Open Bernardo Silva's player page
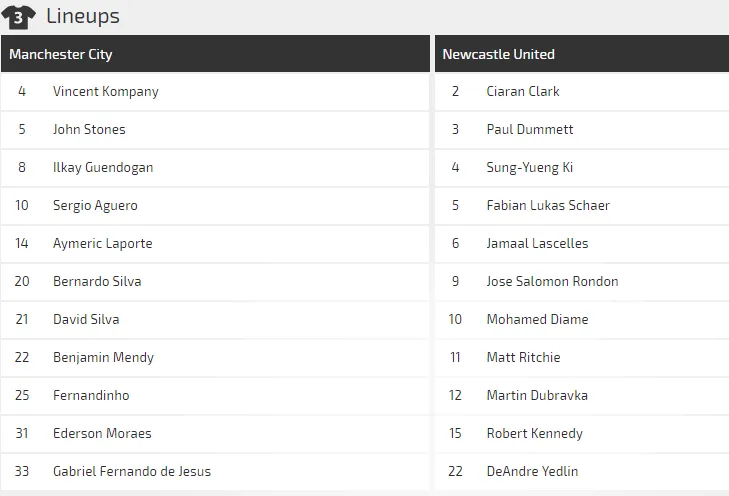 [x=97, y=281]
